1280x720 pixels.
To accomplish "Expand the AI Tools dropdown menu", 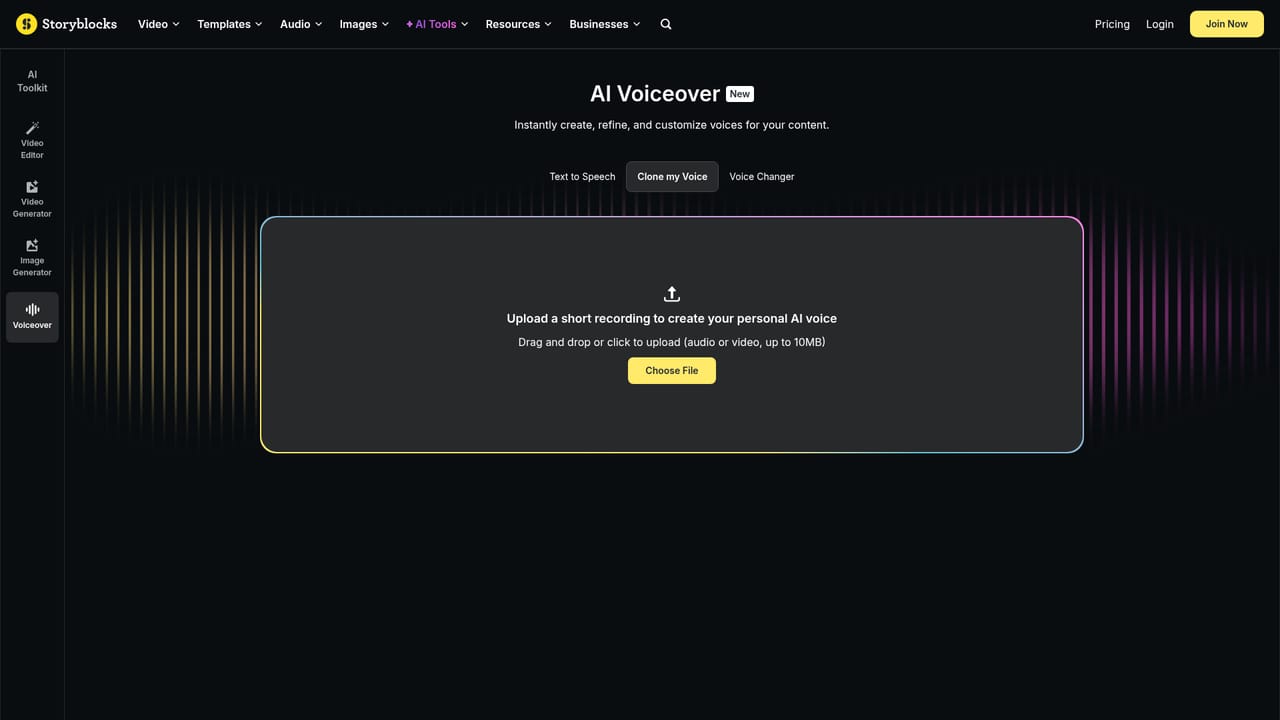I will pos(437,24).
